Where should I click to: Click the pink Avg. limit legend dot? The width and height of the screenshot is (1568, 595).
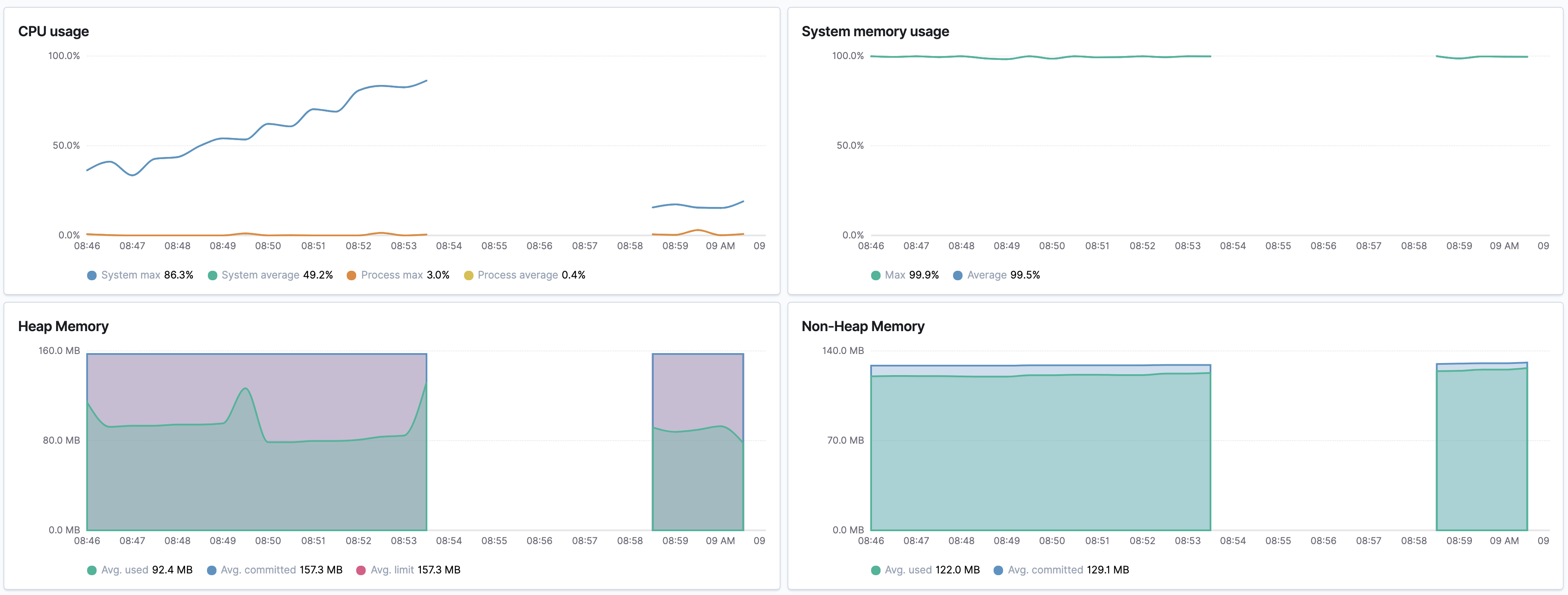tap(361, 571)
